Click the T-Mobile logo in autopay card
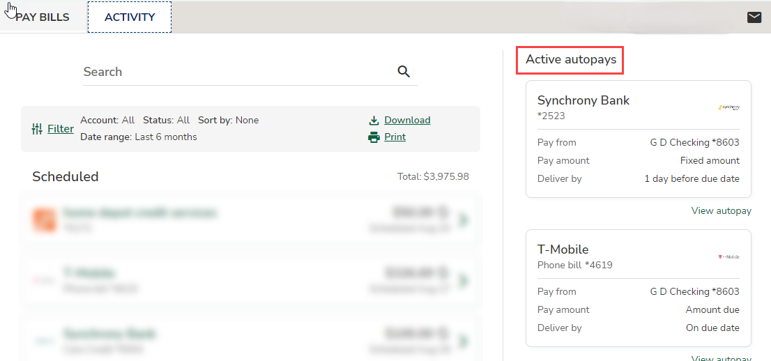Screen dimensions: 771x361 (x=729, y=257)
